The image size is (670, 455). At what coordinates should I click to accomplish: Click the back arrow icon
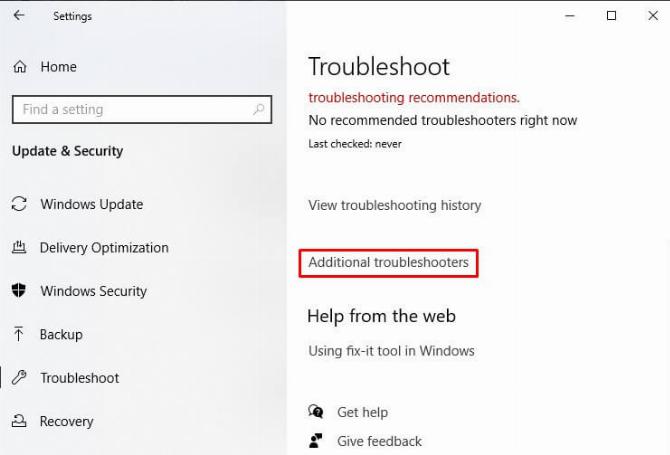coord(19,16)
